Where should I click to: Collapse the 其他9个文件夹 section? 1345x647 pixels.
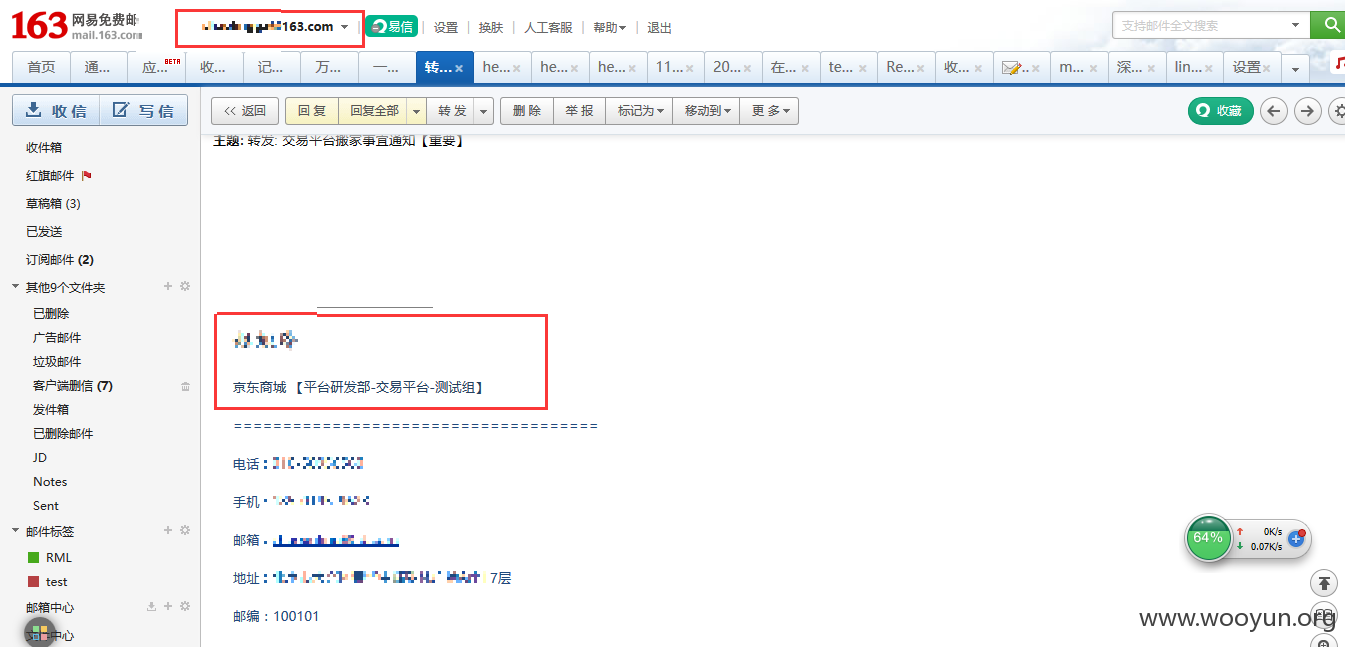[x=15, y=287]
